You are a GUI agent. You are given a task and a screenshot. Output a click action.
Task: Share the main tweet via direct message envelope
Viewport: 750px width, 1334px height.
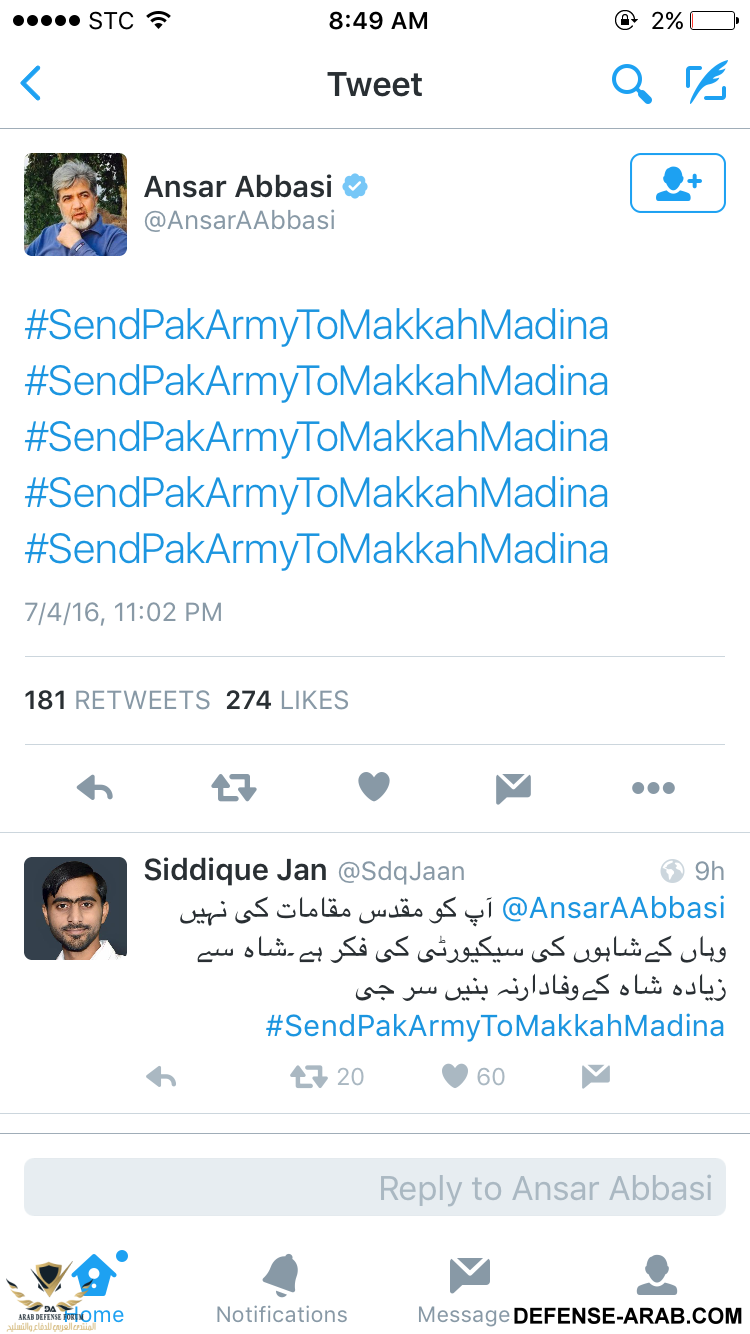[513, 789]
